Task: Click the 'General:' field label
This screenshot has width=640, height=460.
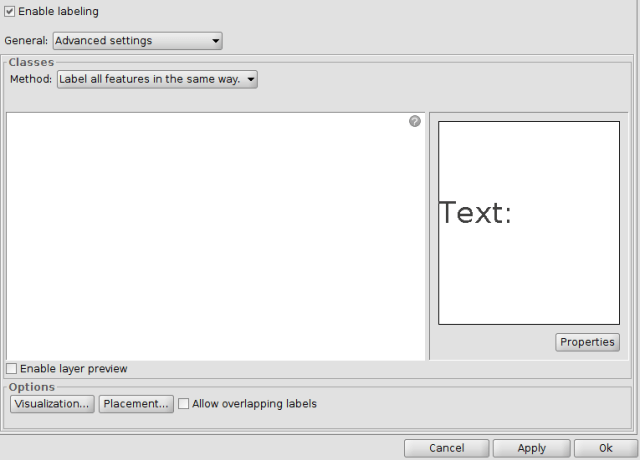Action: [26, 41]
